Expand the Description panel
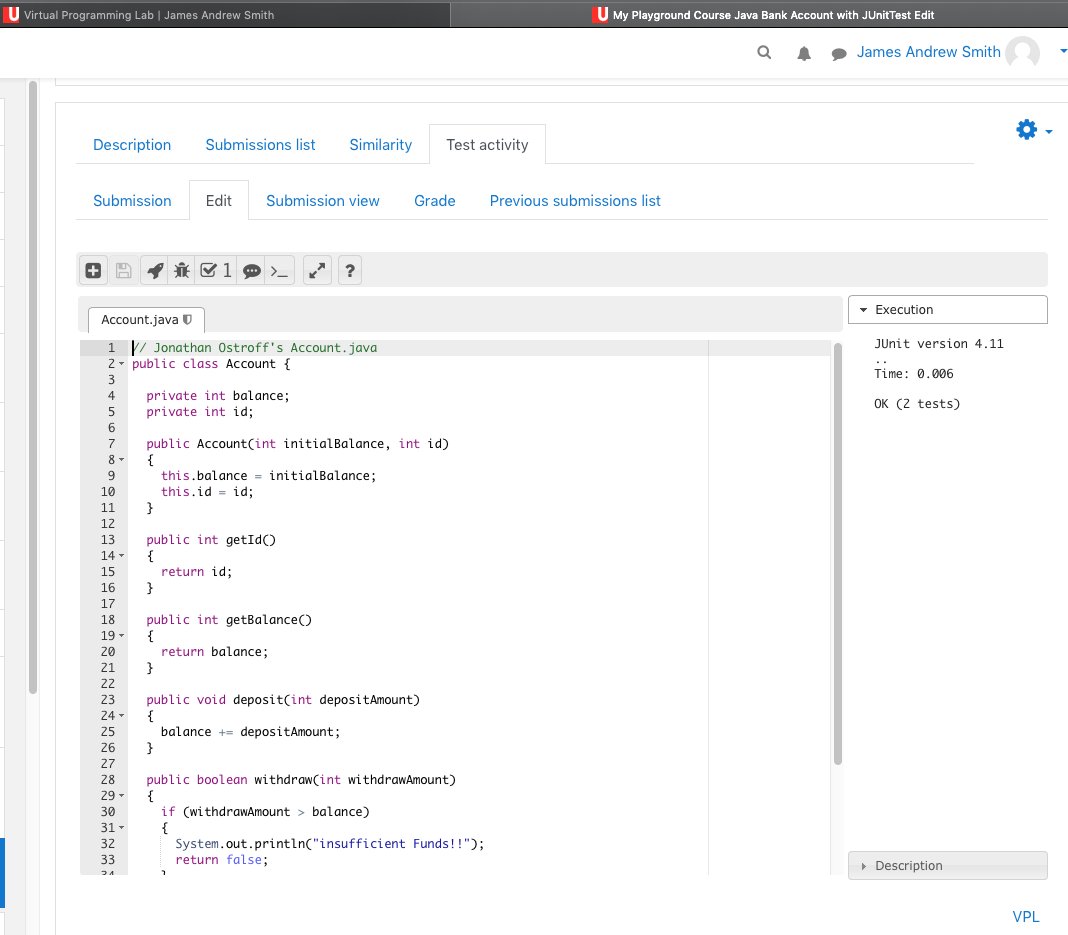This screenshot has height=935, width=1068. (x=947, y=866)
